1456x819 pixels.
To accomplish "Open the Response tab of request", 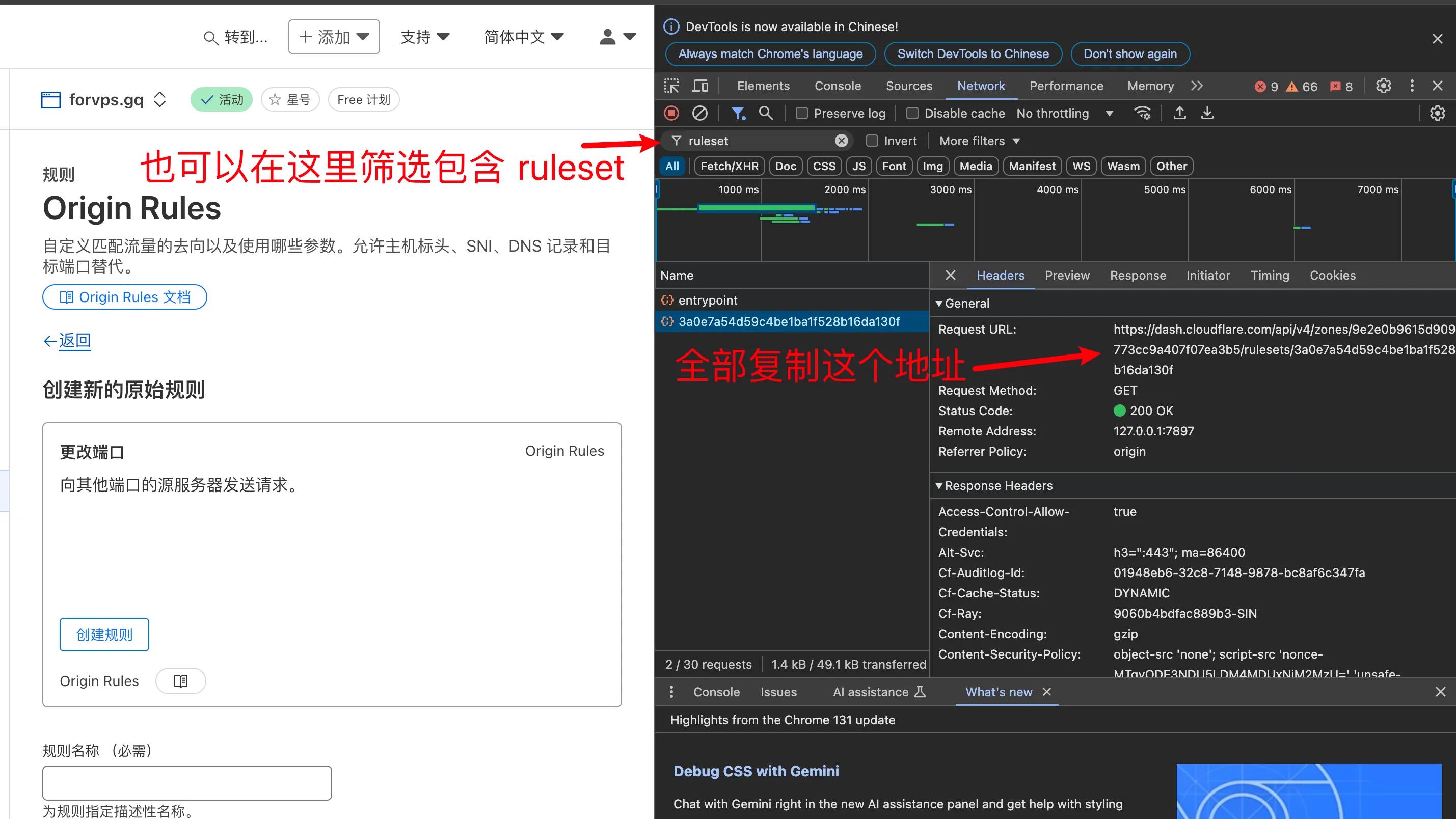I will coord(1138,275).
